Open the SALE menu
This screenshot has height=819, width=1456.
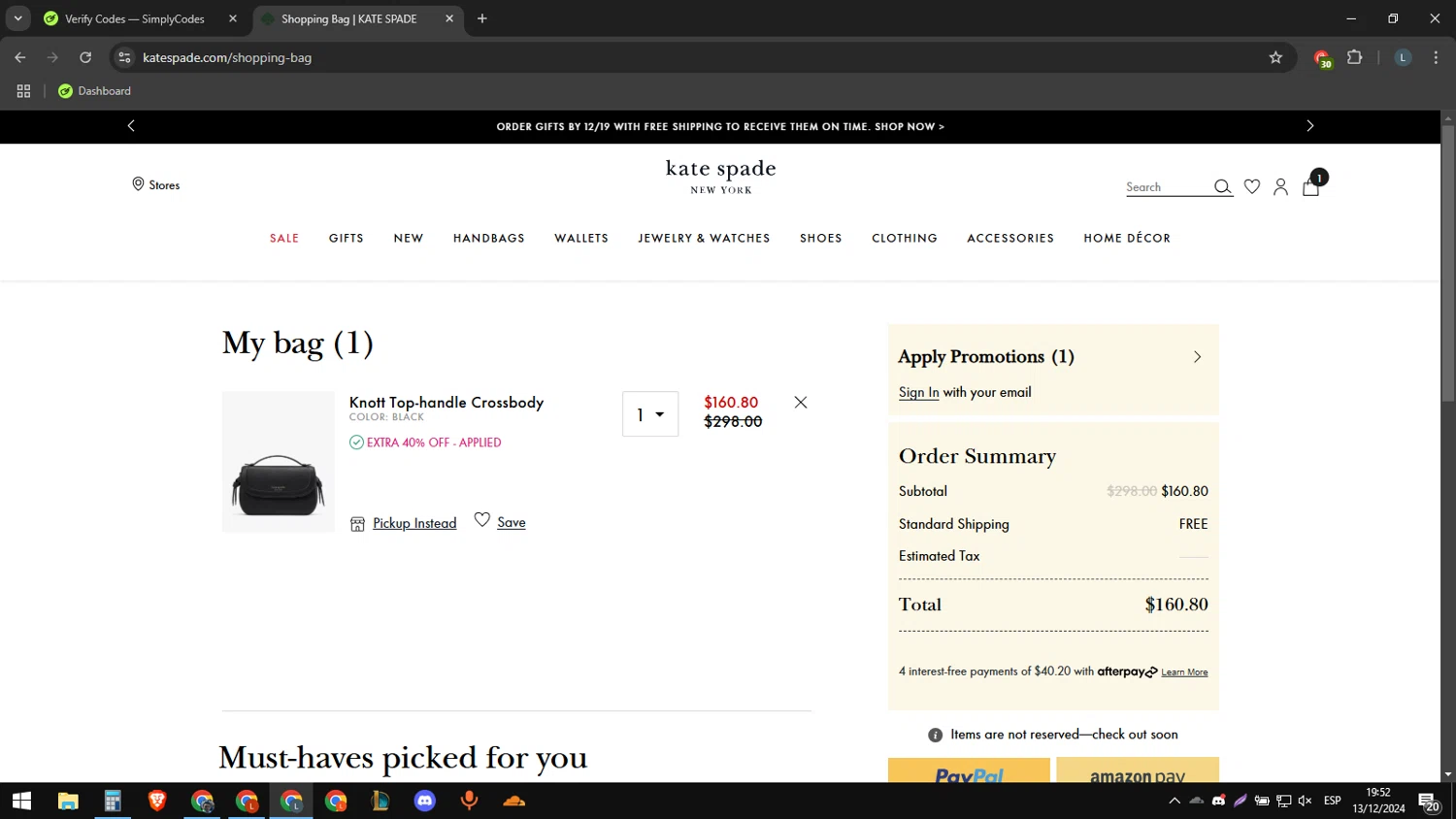point(284,238)
